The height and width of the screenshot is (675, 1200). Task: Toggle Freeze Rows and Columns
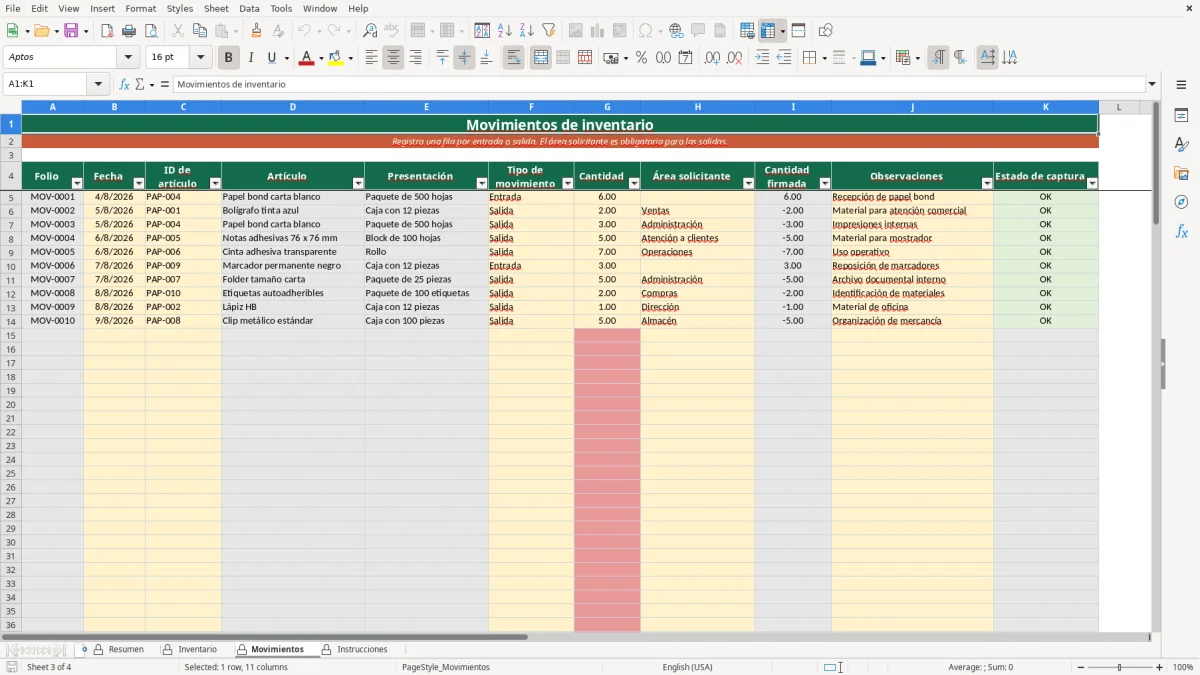click(768, 31)
